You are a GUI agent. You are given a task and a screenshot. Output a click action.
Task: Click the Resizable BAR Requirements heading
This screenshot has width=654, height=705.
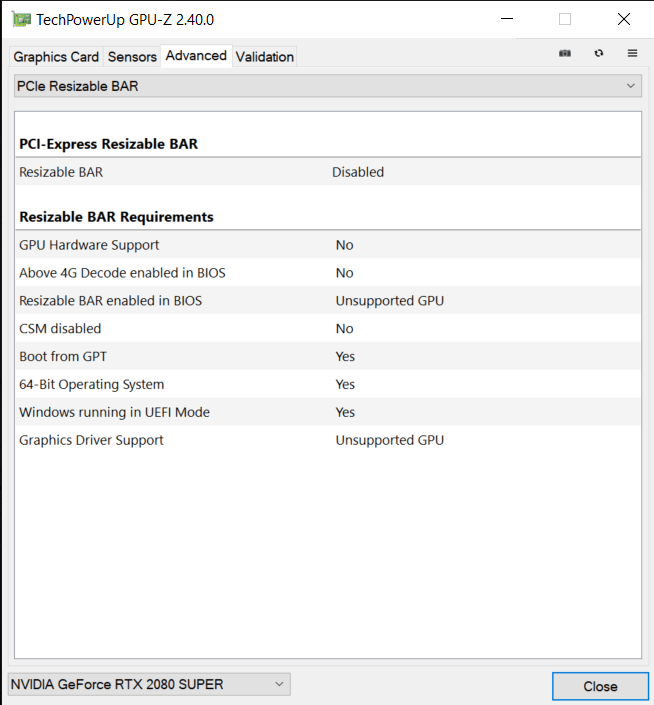pos(116,217)
